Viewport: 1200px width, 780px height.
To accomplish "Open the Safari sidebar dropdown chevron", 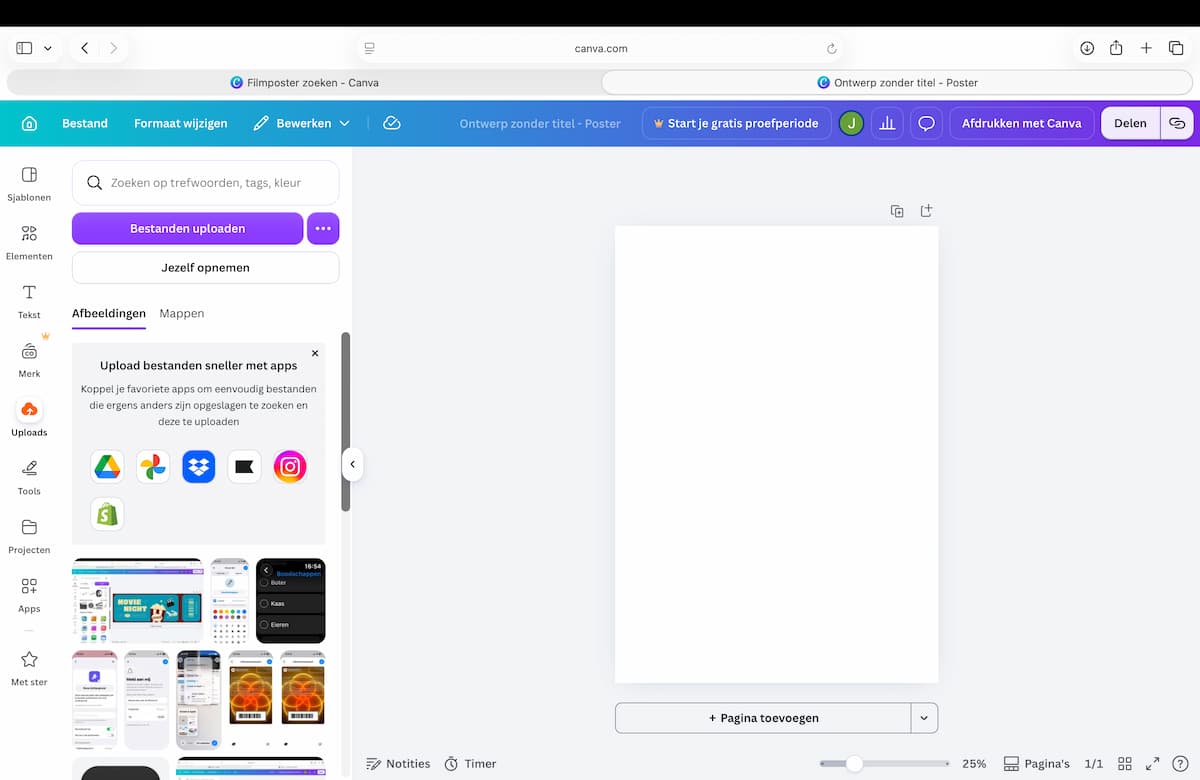I will coord(47,48).
